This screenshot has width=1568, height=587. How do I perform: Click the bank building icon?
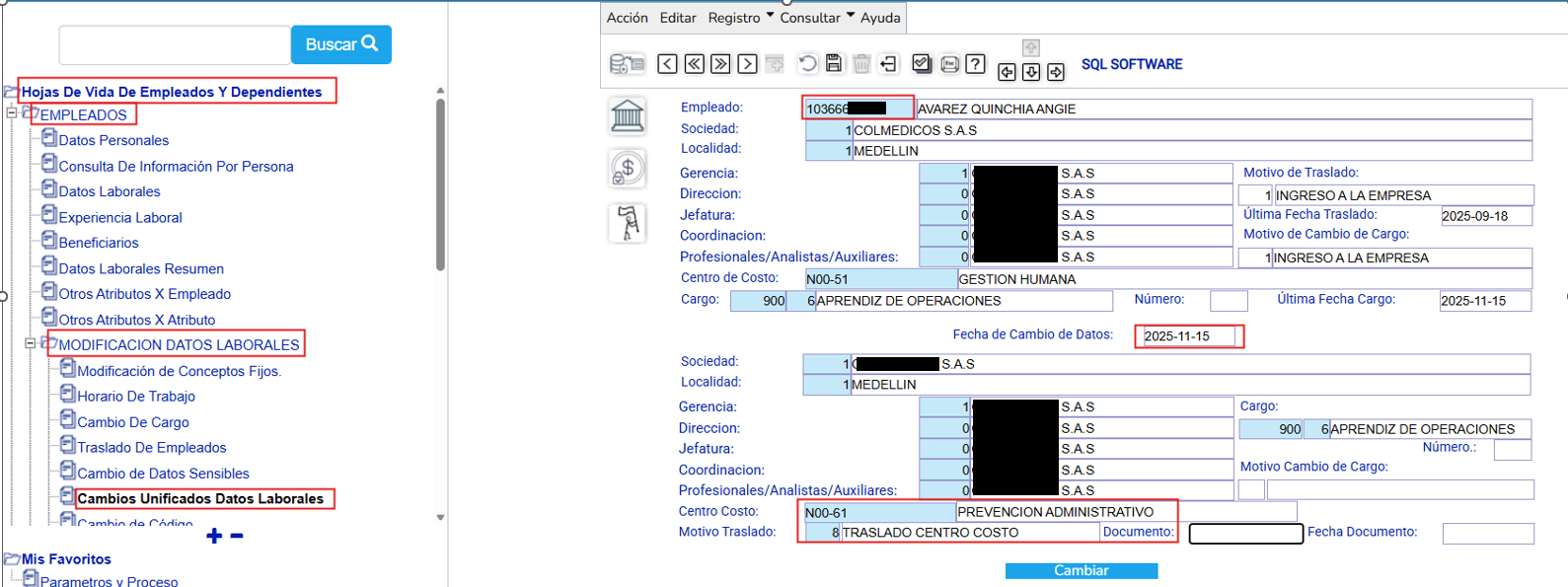tap(628, 115)
